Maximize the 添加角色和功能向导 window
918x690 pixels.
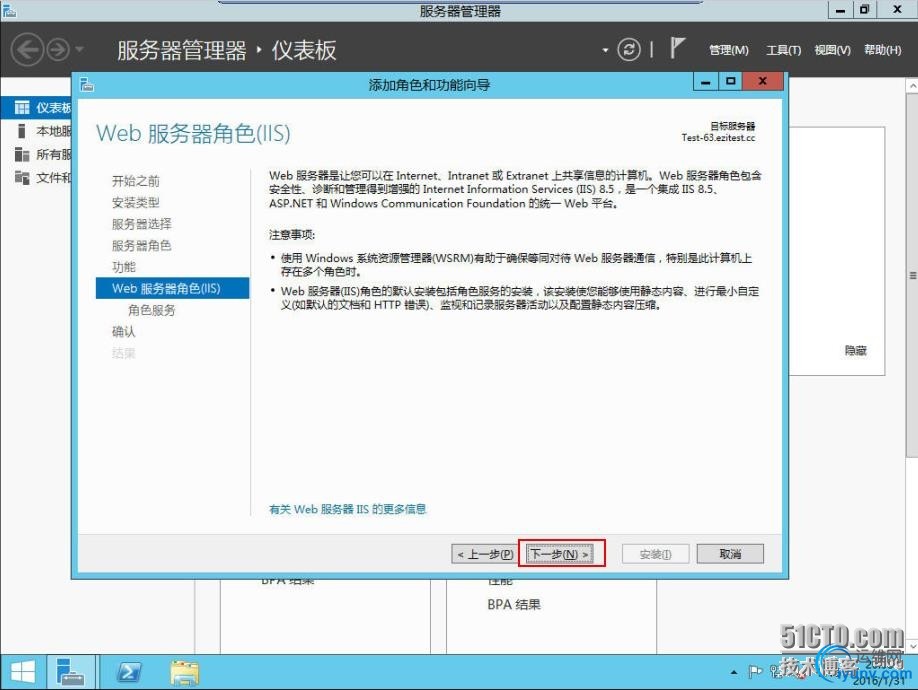click(x=731, y=81)
